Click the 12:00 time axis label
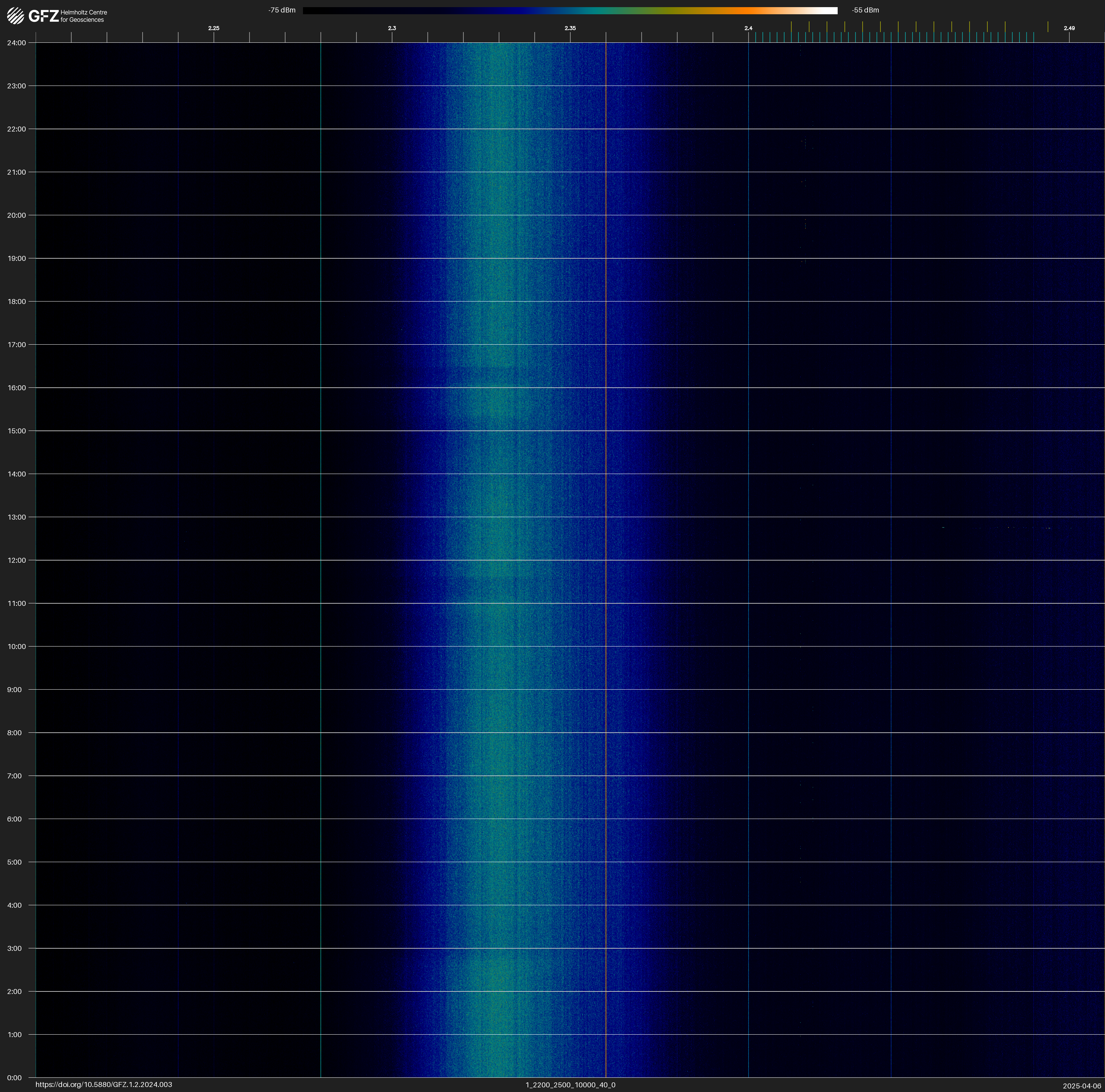The image size is (1105, 1092). pos(17,560)
